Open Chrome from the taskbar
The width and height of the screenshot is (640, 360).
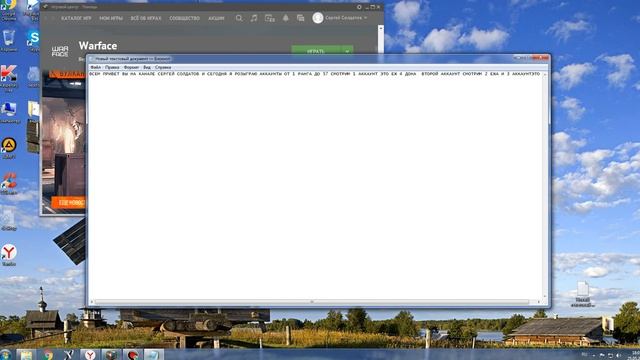[x=48, y=355]
